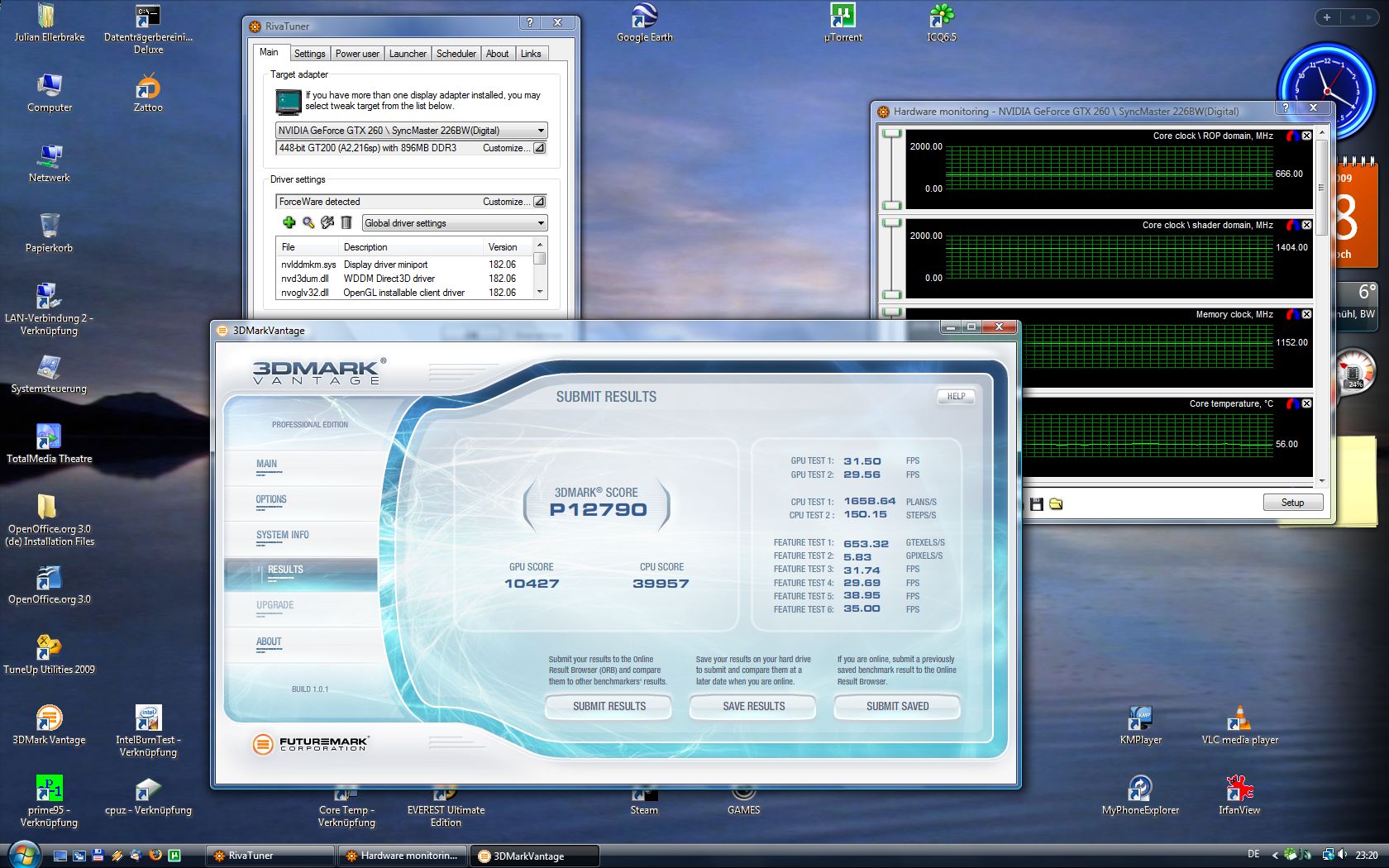Open the EVEREST Ultimate Edition desktop icon
The image size is (1389, 868).
click(x=446, y=807)
